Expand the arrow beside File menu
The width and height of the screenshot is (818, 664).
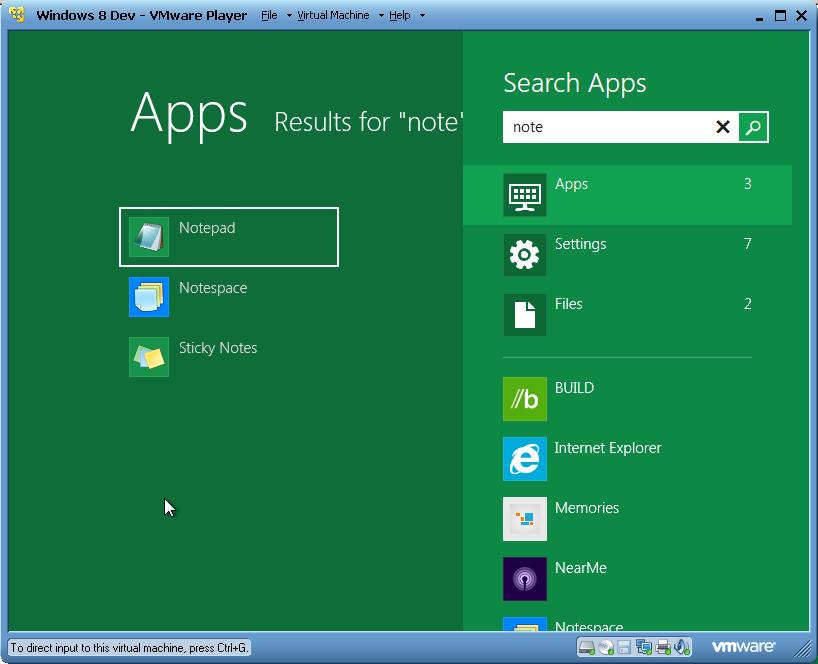pos(289,16)
